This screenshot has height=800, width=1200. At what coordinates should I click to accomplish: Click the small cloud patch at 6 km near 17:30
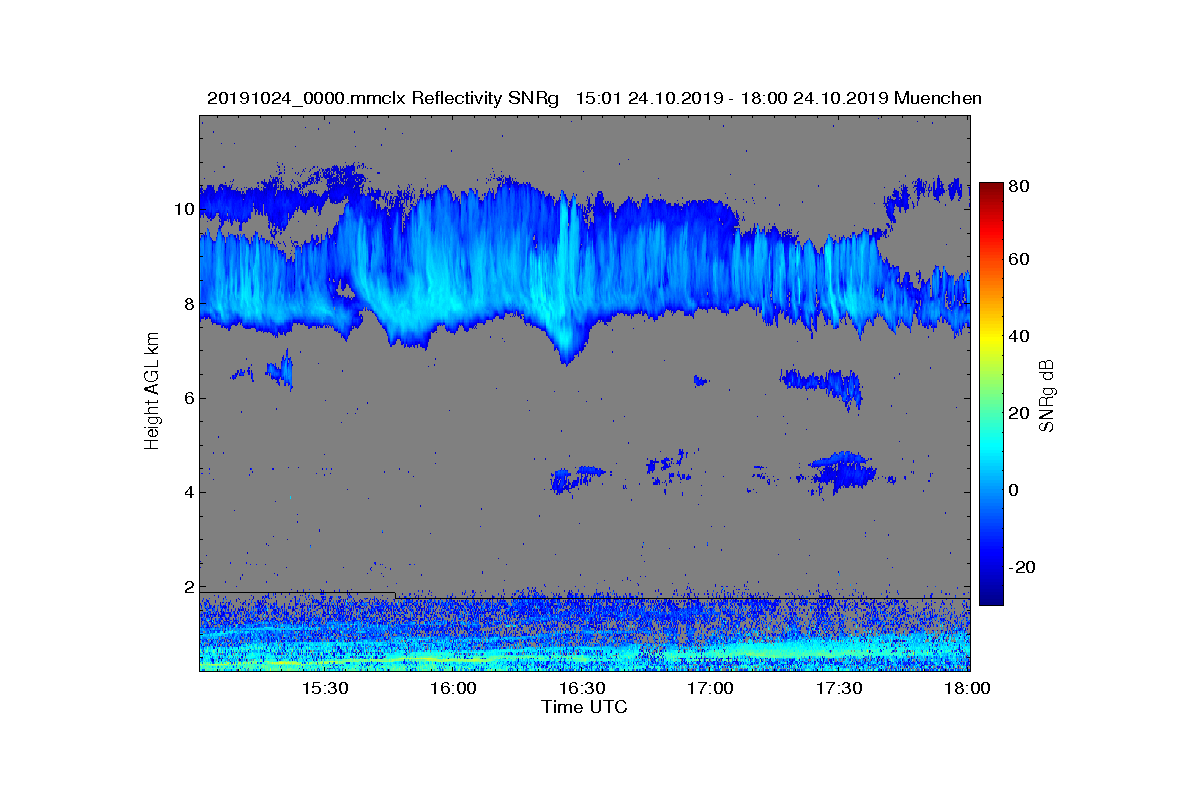(822, 387)
